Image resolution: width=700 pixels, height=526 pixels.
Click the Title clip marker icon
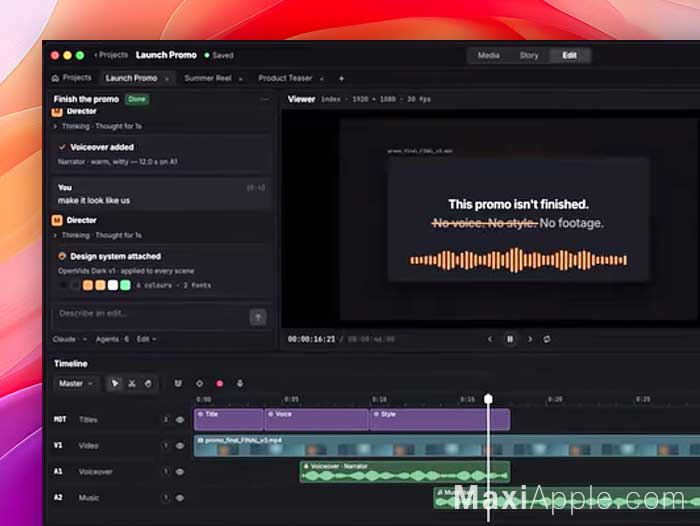tap(200, 414)
